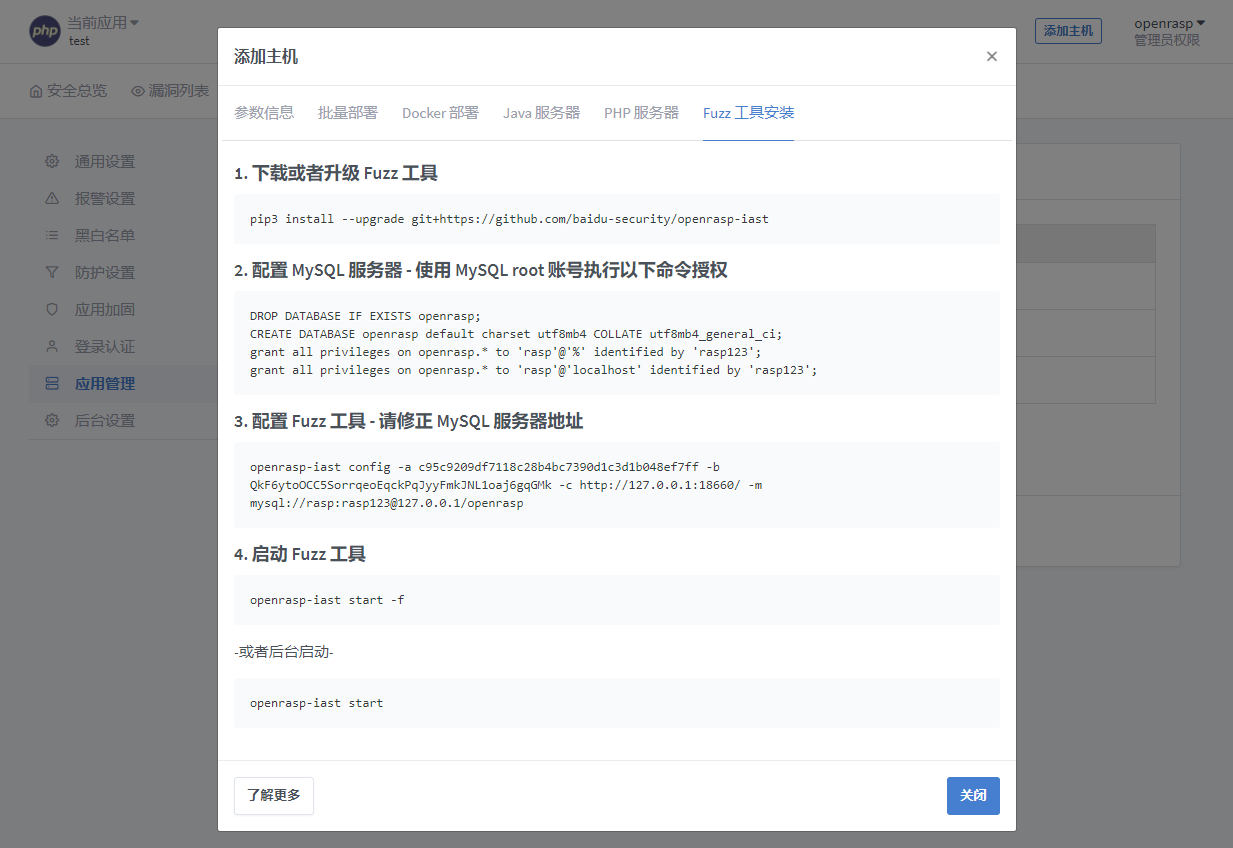This screenshot has width=1233, height=848.
Task: Click the CREATE DATABASE openrasp command line
Action: 516,334
